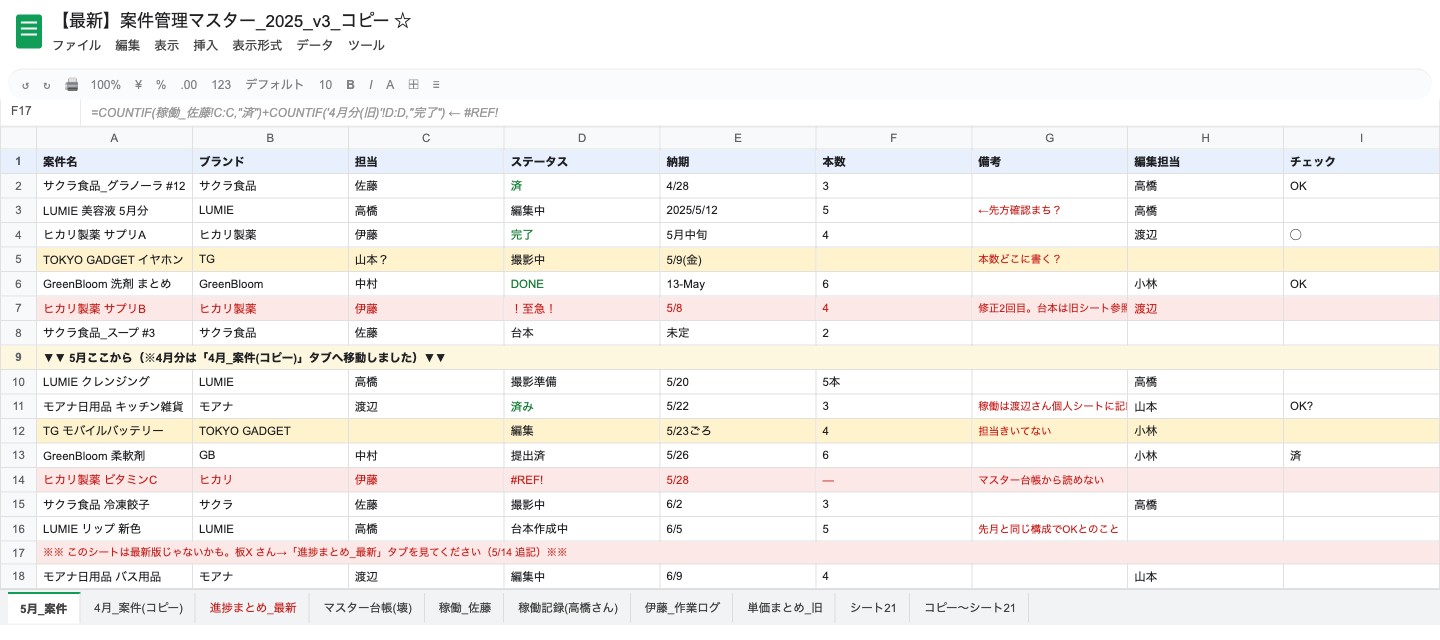Apply percent format to cell

coord(160,85)
